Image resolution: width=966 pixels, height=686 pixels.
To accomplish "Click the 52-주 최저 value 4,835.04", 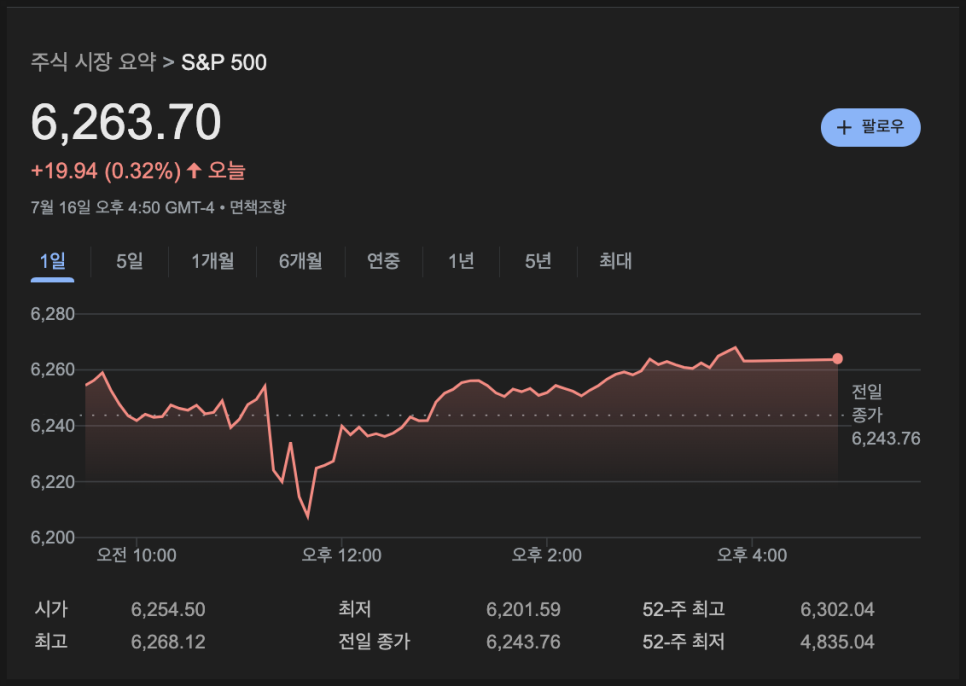I will 837,642.
